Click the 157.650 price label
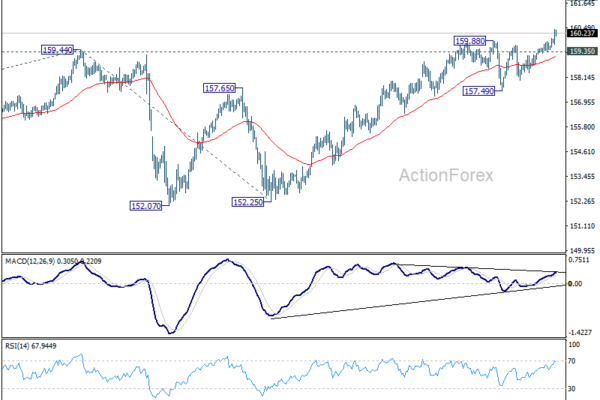 coord(219,88)
